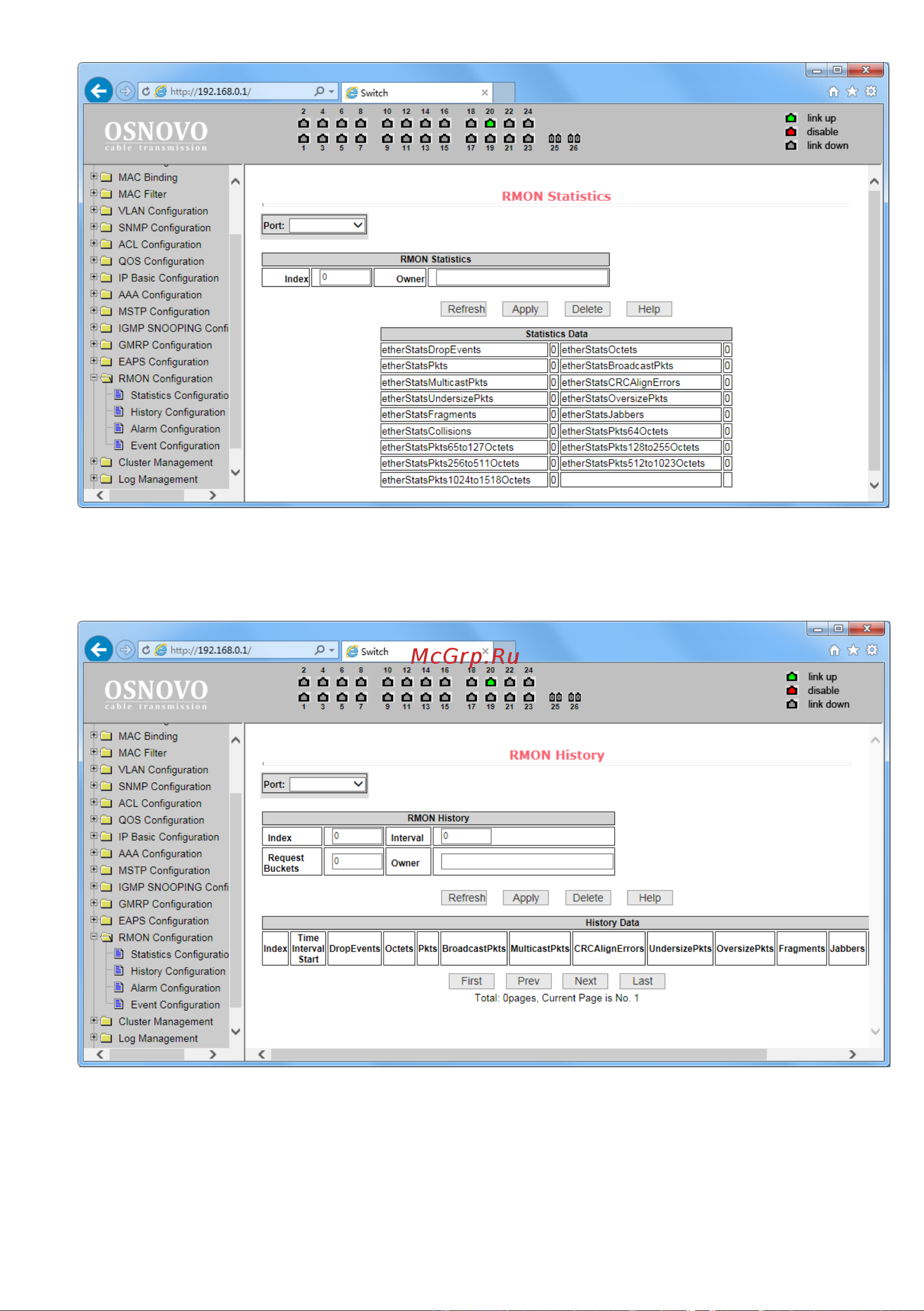Click address bar URL in top browser window
The width and height of the screenshot is (924, 1311).
(x=210, y=91)
